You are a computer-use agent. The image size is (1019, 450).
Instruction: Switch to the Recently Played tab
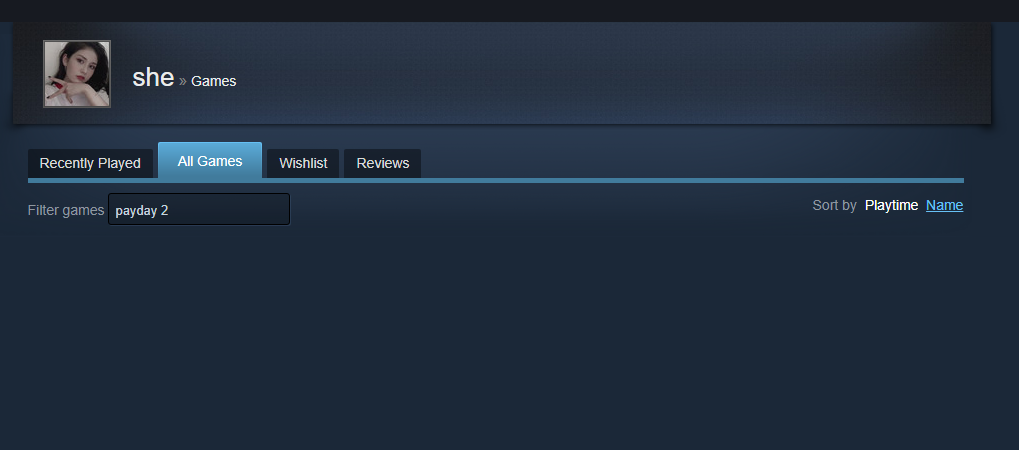click(x=90, y=163)
